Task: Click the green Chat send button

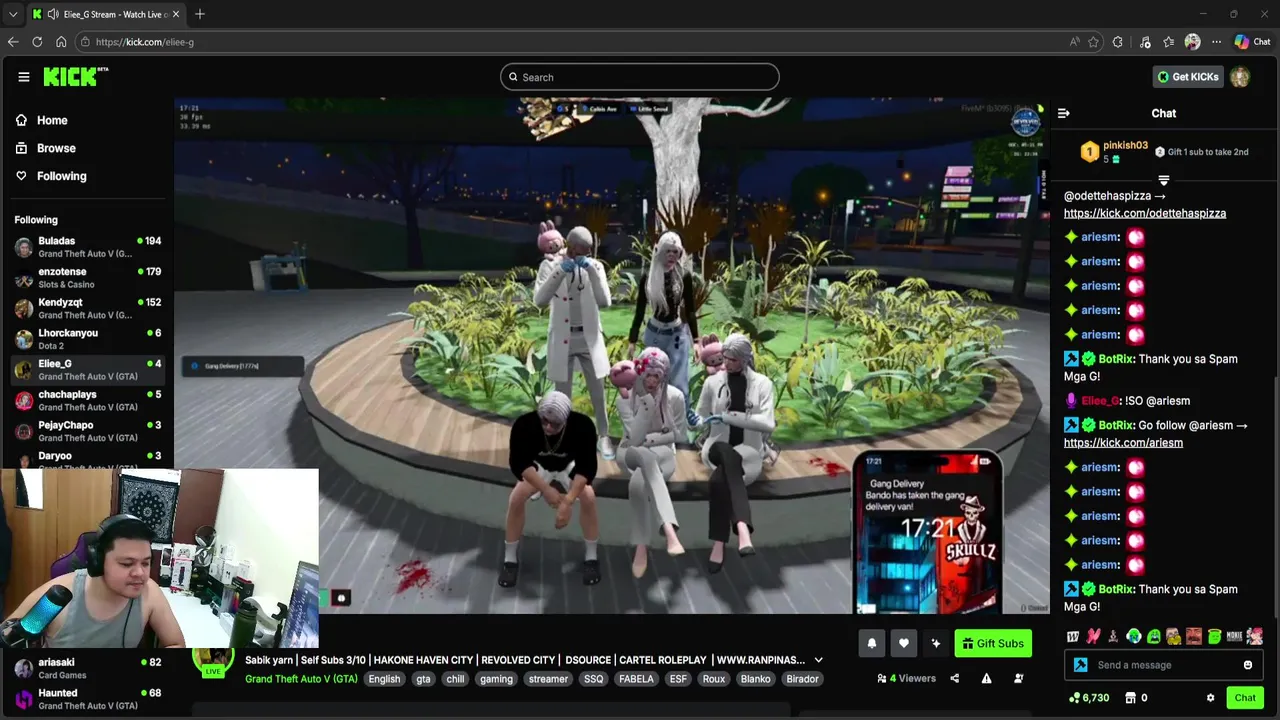Action: [x=1245, y=698]
